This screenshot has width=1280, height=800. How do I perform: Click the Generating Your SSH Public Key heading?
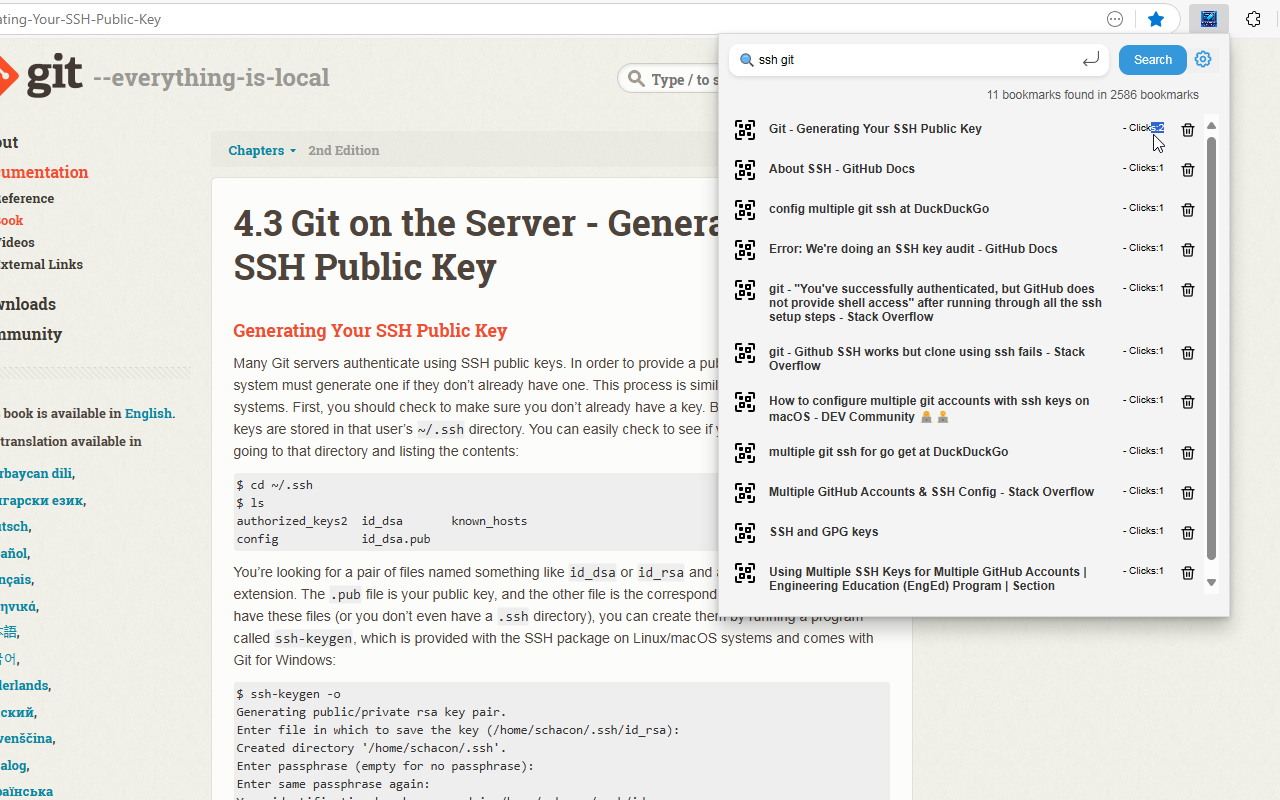(370, 331)
